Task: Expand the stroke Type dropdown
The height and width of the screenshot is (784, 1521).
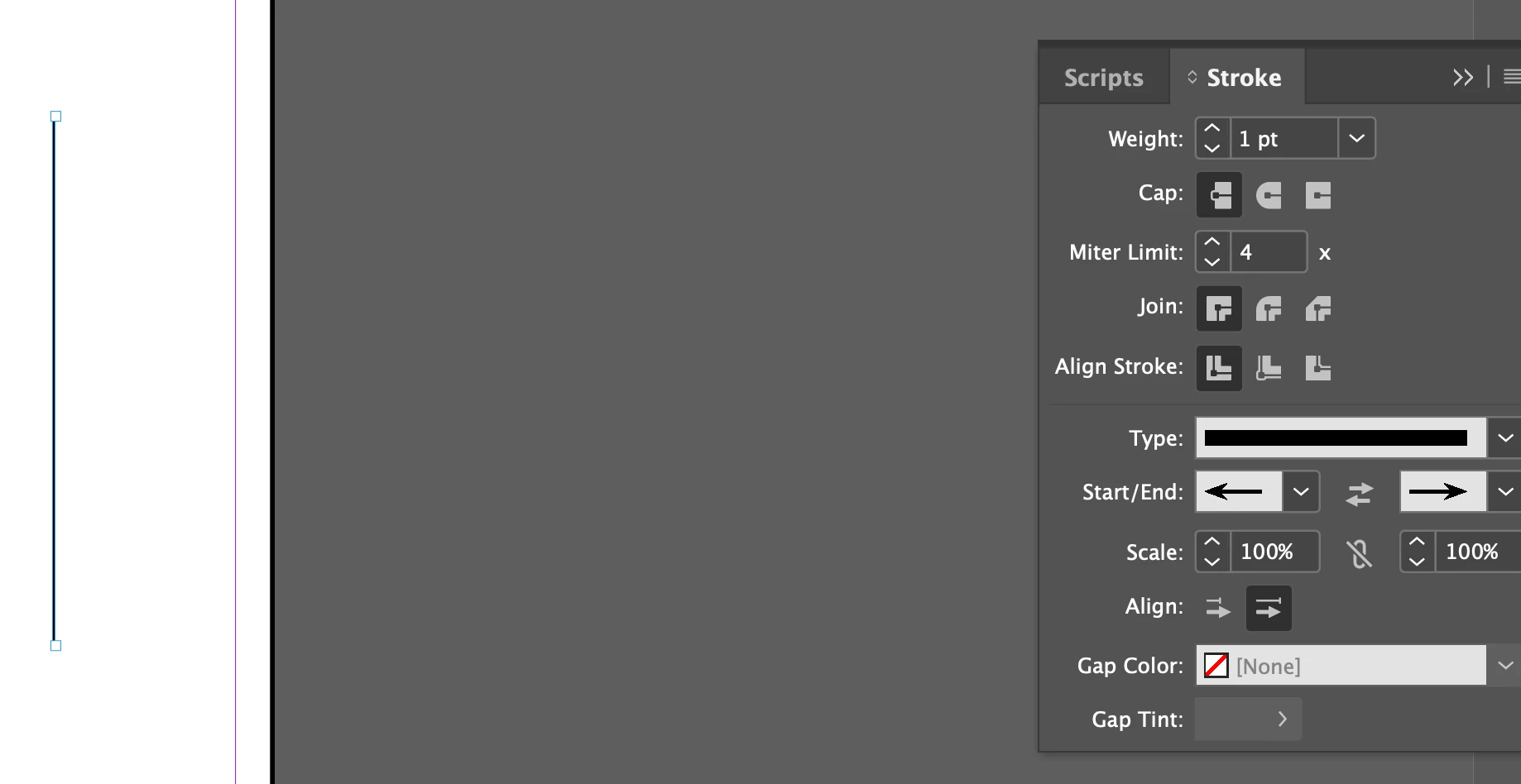Action: [x=1505, y=438]
